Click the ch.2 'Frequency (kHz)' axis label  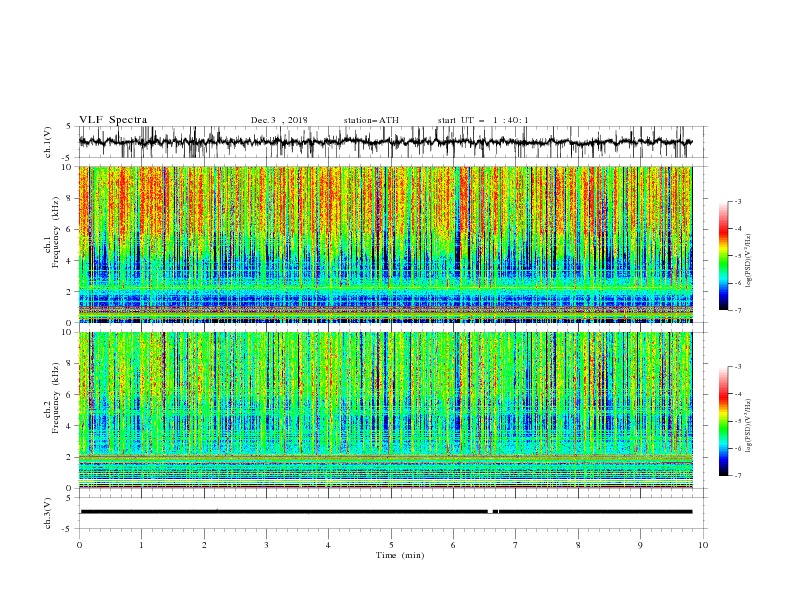(55, 396)
